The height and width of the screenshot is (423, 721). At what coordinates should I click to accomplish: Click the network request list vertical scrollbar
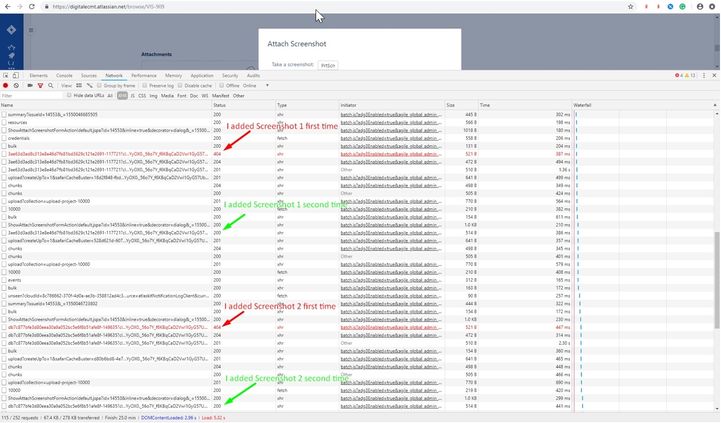[716, 280]
